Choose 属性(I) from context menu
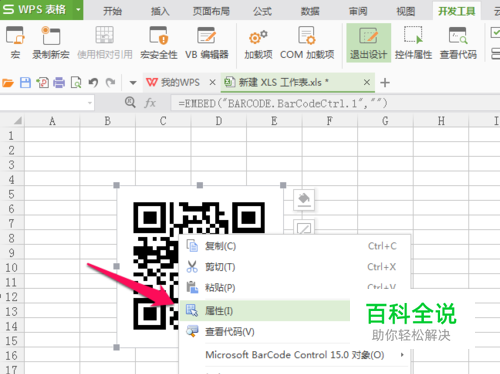The width and height of the screenshot is (500, 374). (x=265, y=311)
